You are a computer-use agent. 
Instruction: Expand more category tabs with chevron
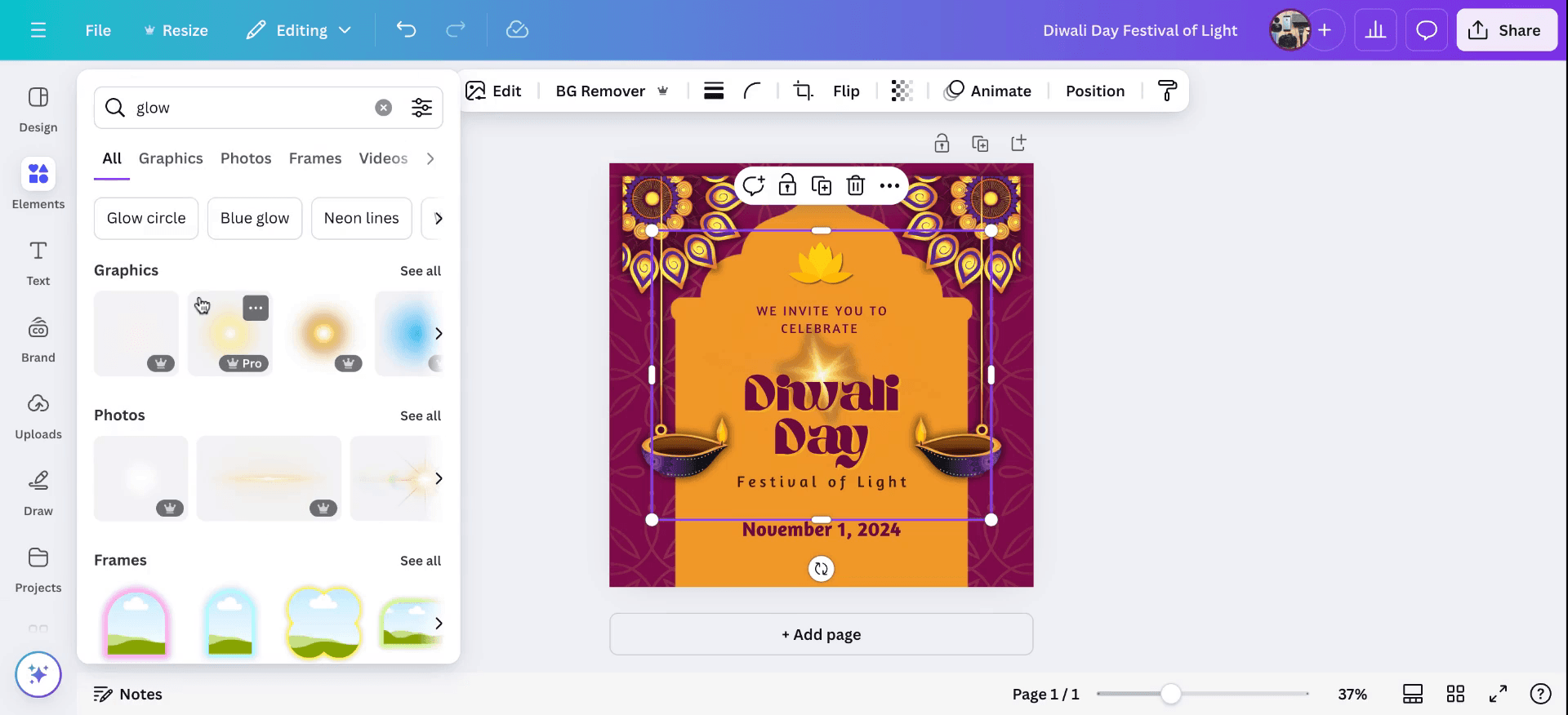(x=430, y=158)
